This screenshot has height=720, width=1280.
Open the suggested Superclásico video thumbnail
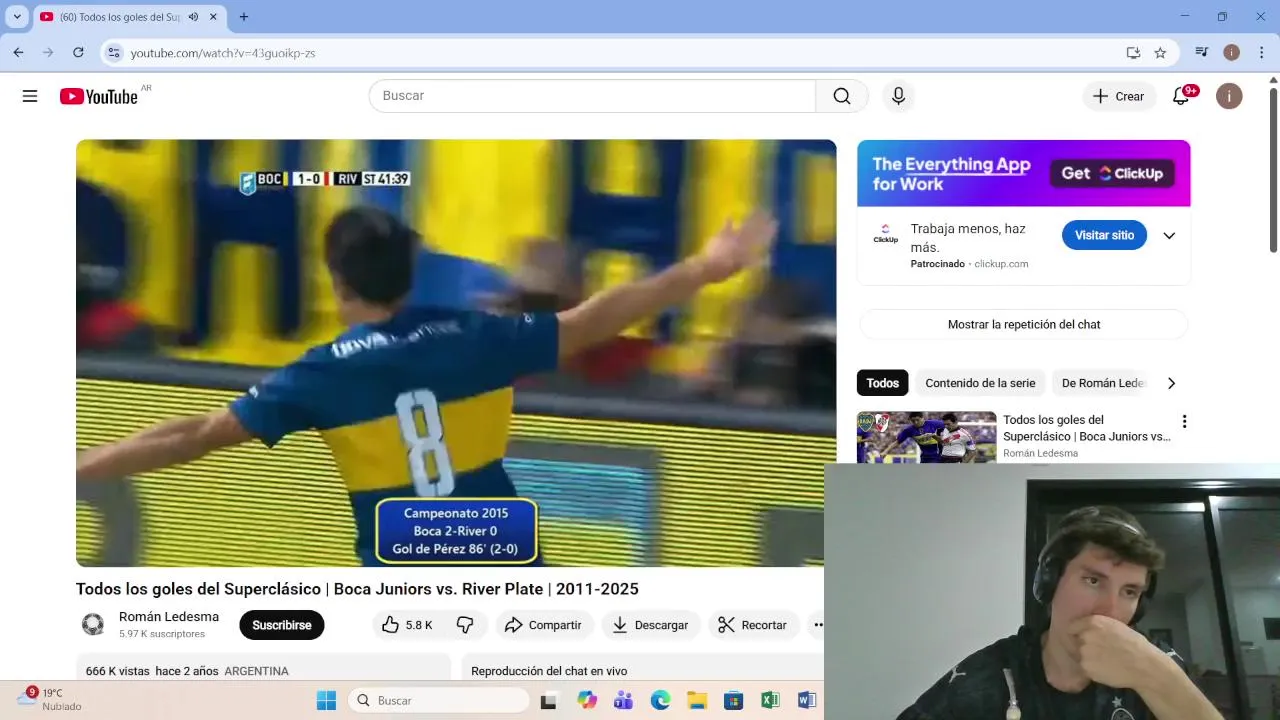point(926,438)
